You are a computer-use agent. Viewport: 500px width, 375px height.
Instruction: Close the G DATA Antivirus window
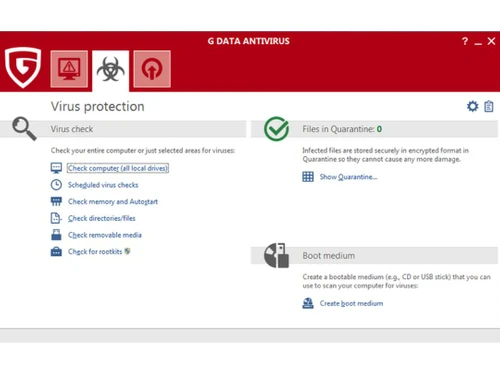coord(491,41)
